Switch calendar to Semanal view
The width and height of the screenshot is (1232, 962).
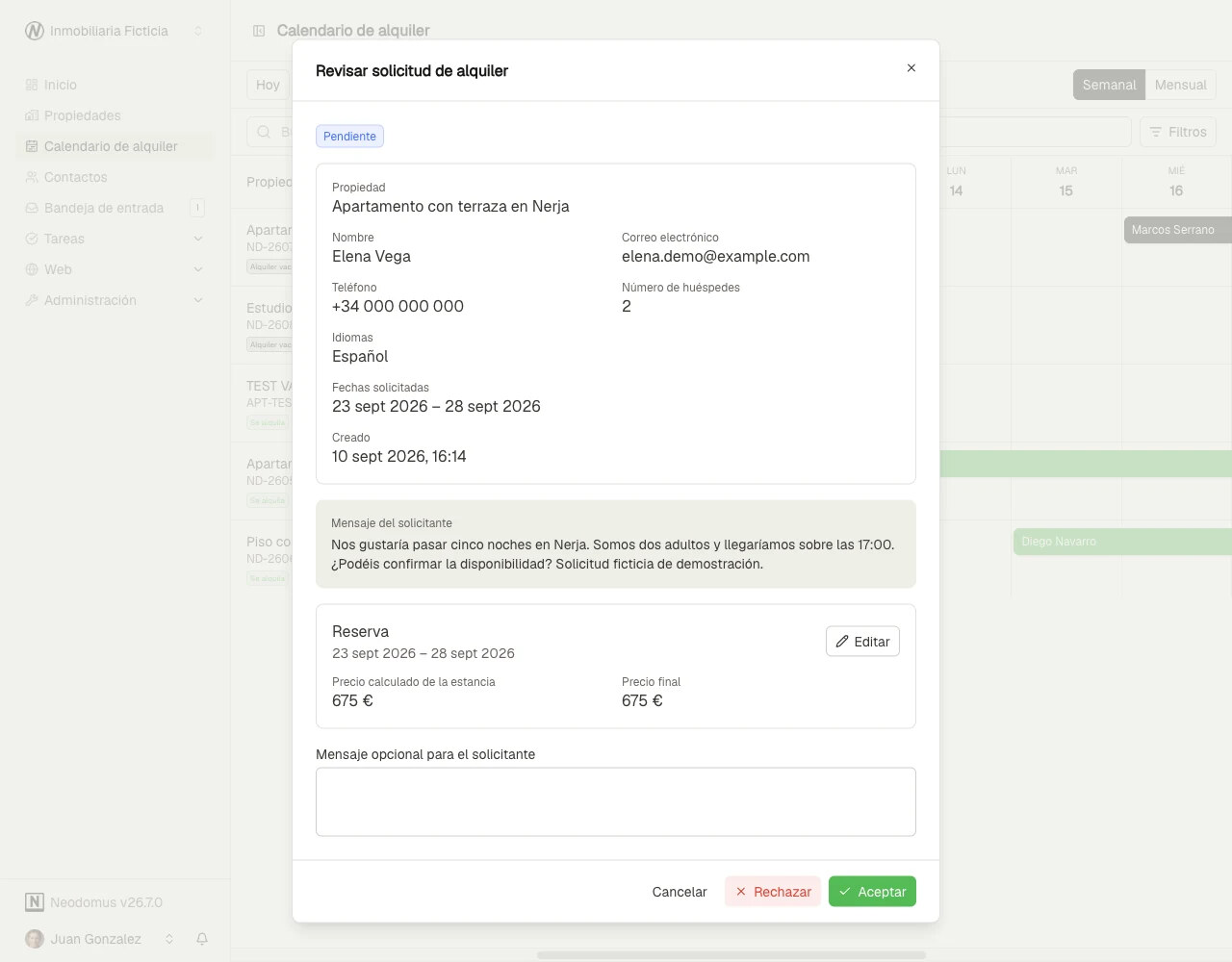point(1109,85)
